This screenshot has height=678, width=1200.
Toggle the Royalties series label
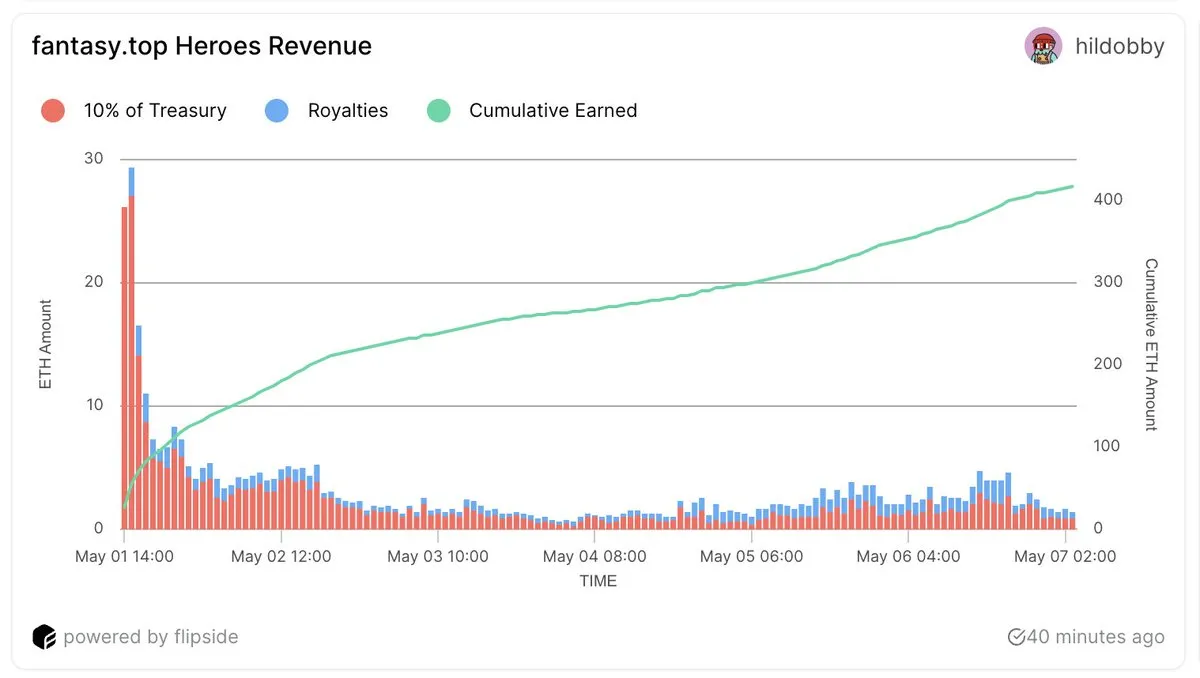pos(347,111)
